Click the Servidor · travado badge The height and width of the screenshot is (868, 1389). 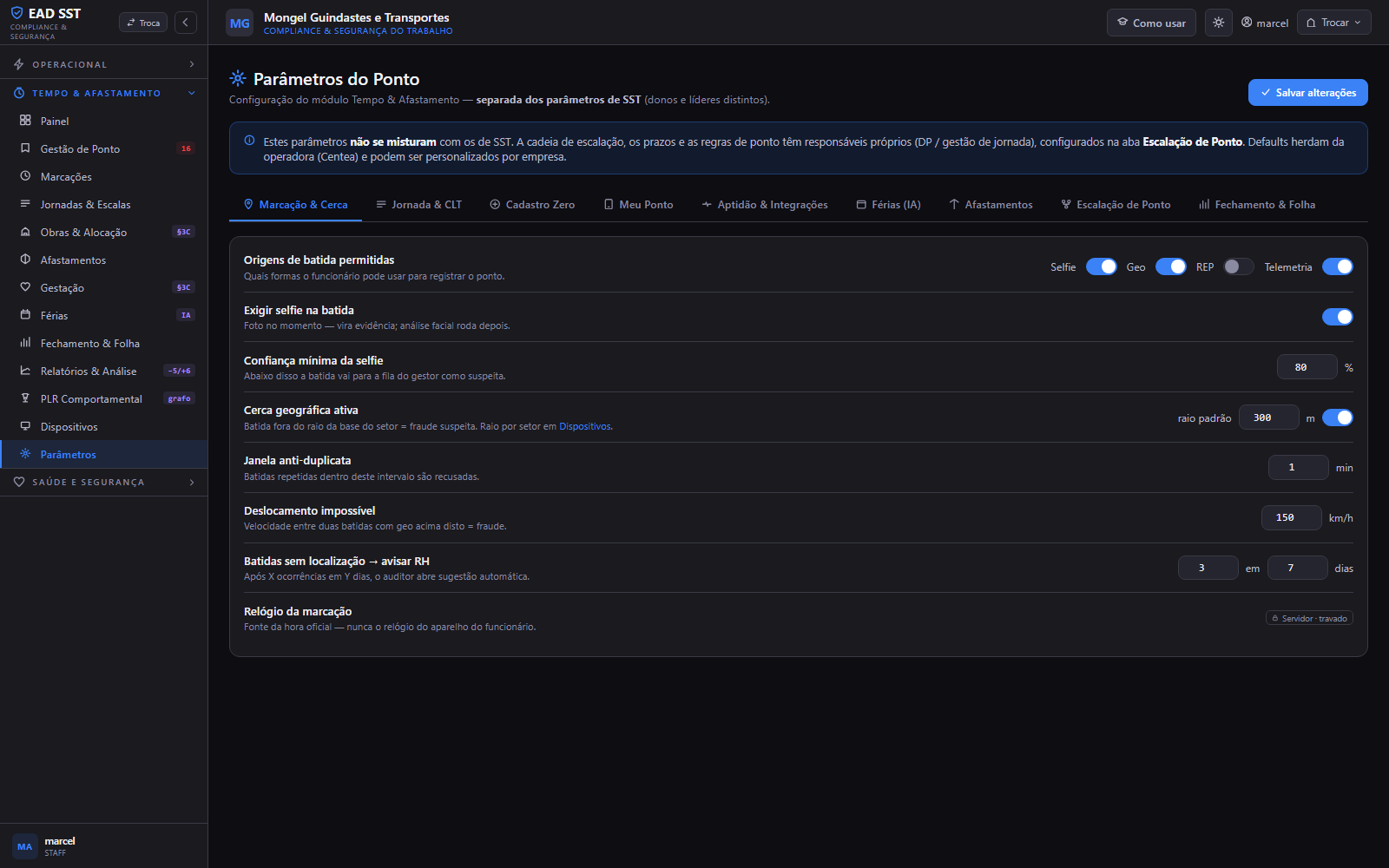1309,618
